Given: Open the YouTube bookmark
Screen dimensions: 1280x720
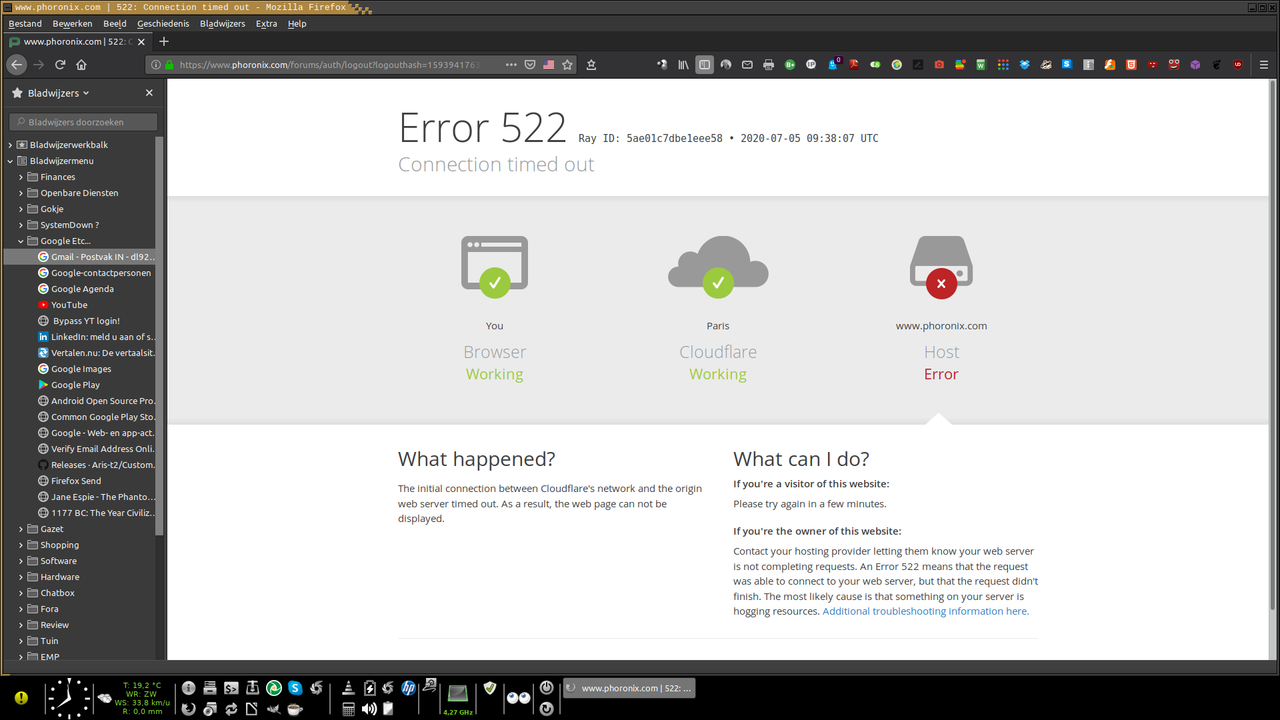Looking at the screenshot, I should 63,305.
